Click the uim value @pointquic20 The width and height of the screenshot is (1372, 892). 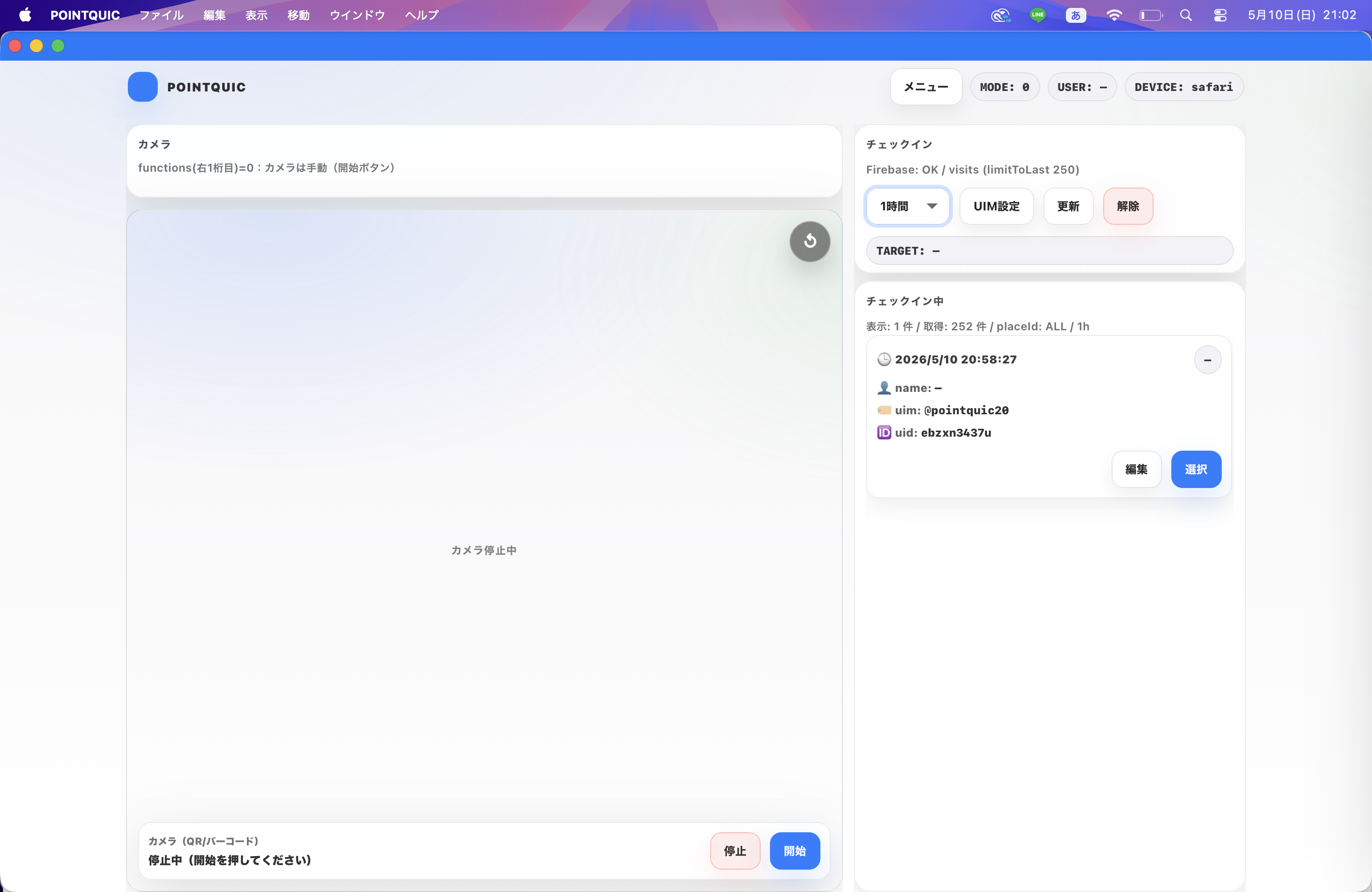tap(967, 410)
